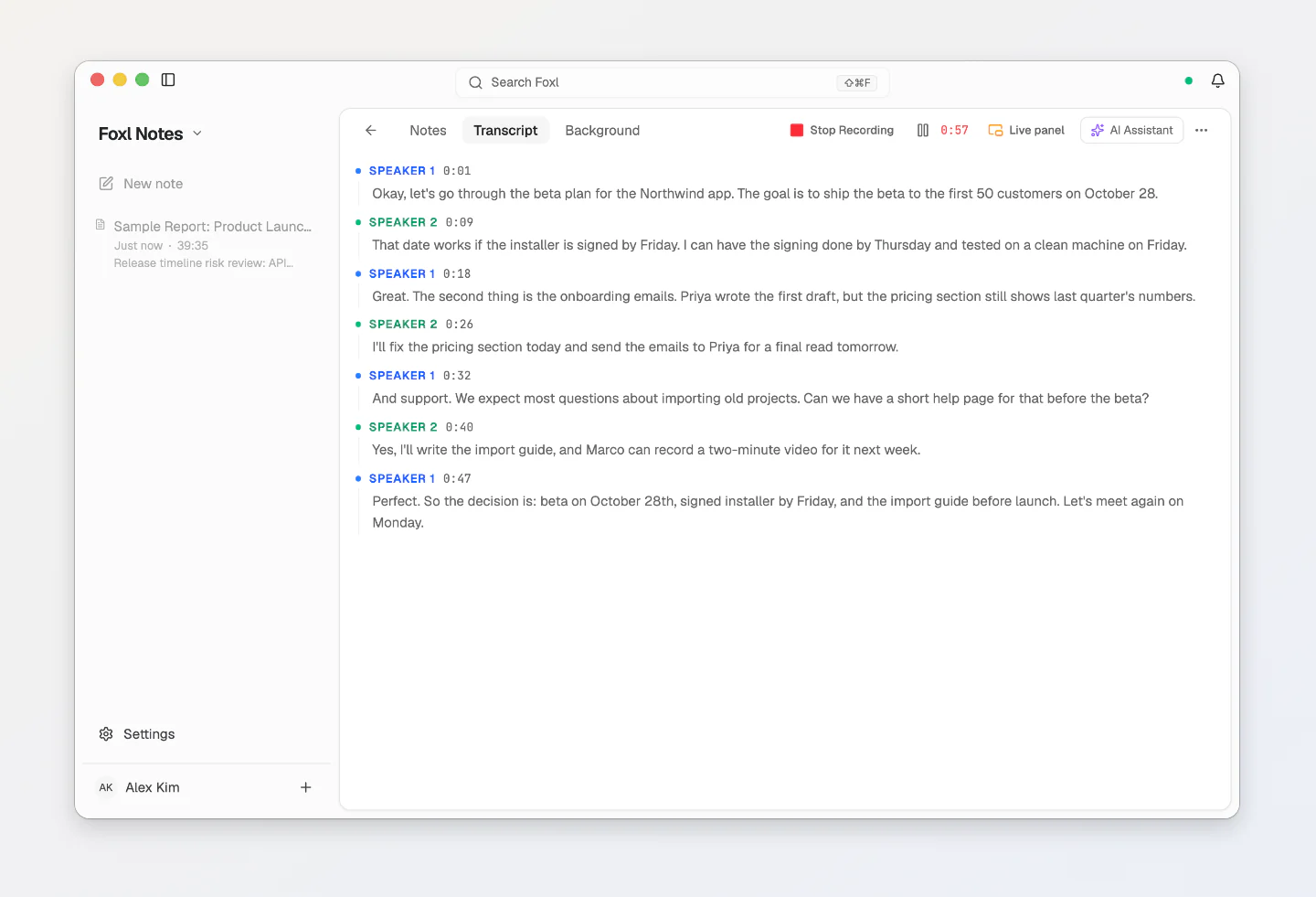Click the 0:57 recording timer

(x=954, y=130)
